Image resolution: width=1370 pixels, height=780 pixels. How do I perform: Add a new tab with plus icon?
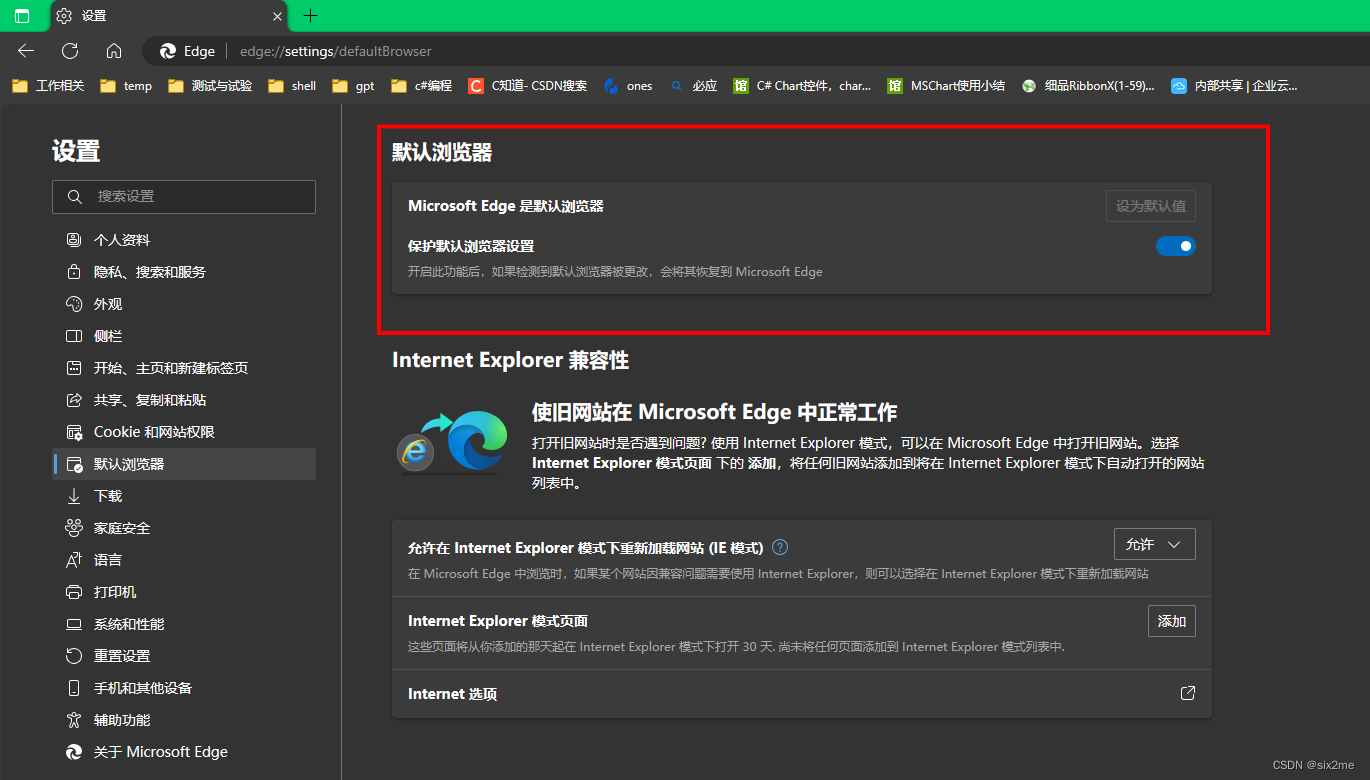[x=310, y=16]
